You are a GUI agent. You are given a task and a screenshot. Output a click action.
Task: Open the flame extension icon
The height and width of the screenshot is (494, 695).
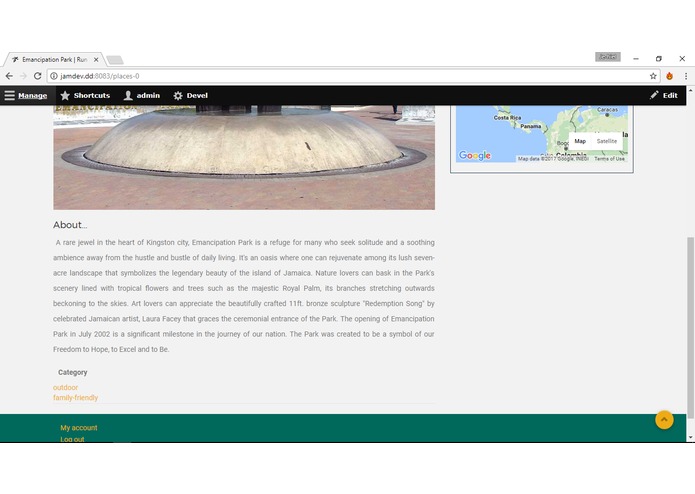pyautogui.click(x=669, y=76)
